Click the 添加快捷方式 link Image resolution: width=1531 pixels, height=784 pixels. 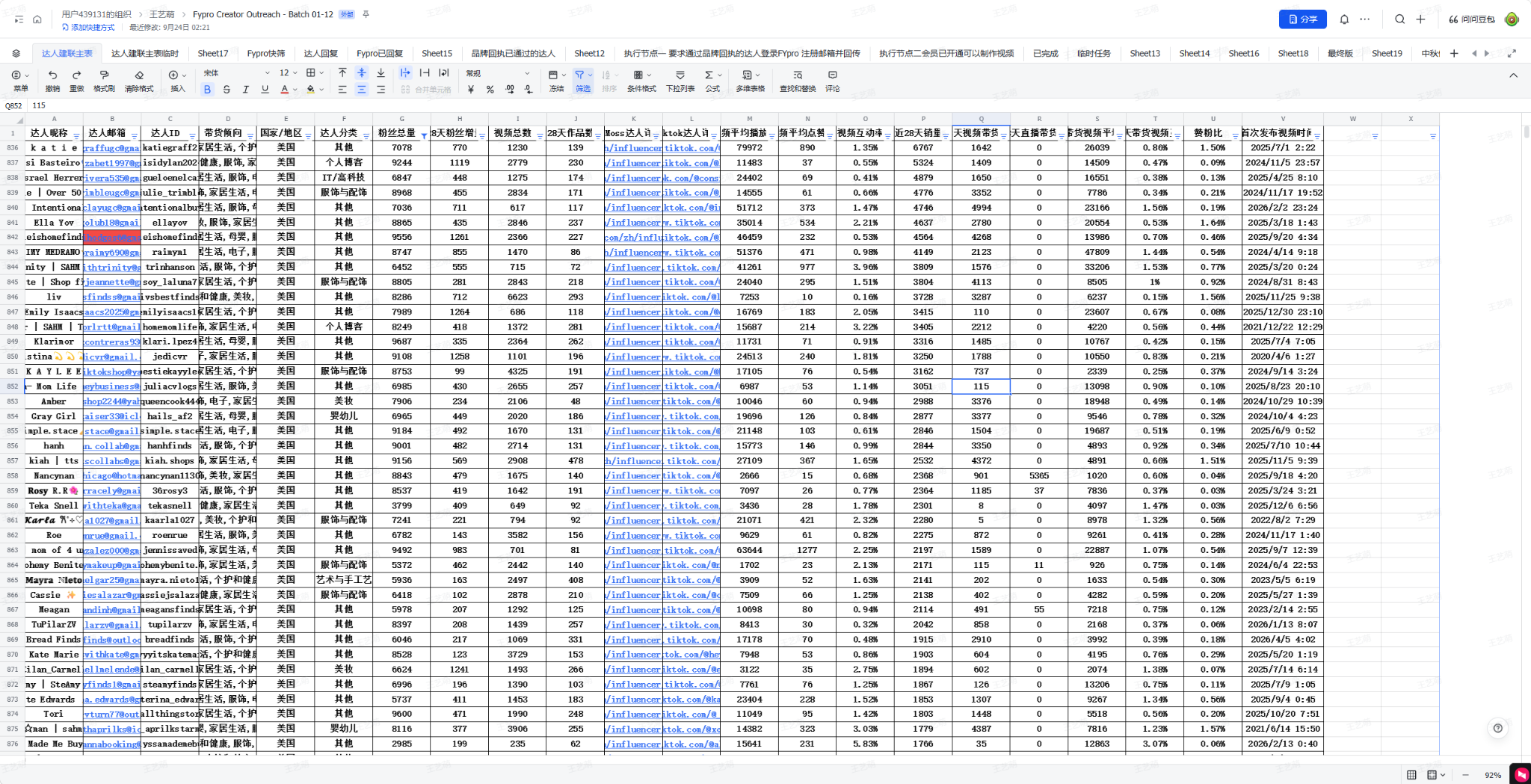pyautogui.click(x=88, y=28)
